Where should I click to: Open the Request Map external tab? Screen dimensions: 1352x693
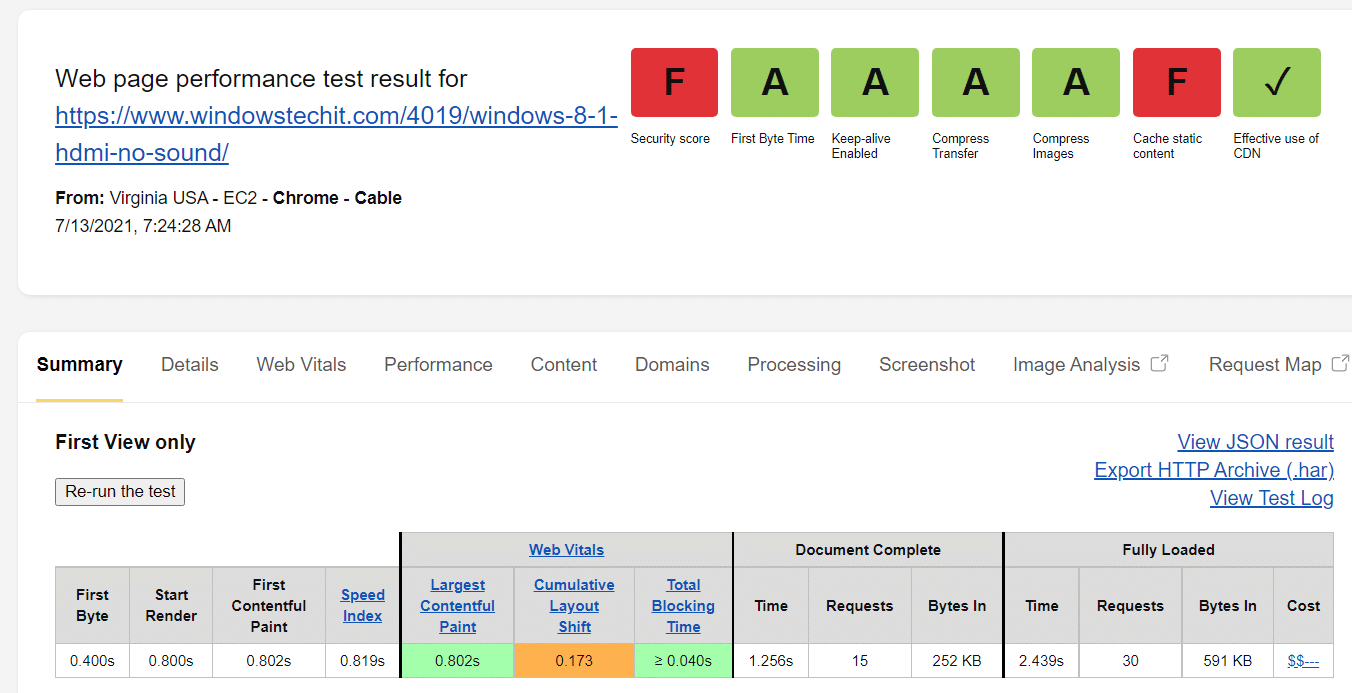(1278, 365)
